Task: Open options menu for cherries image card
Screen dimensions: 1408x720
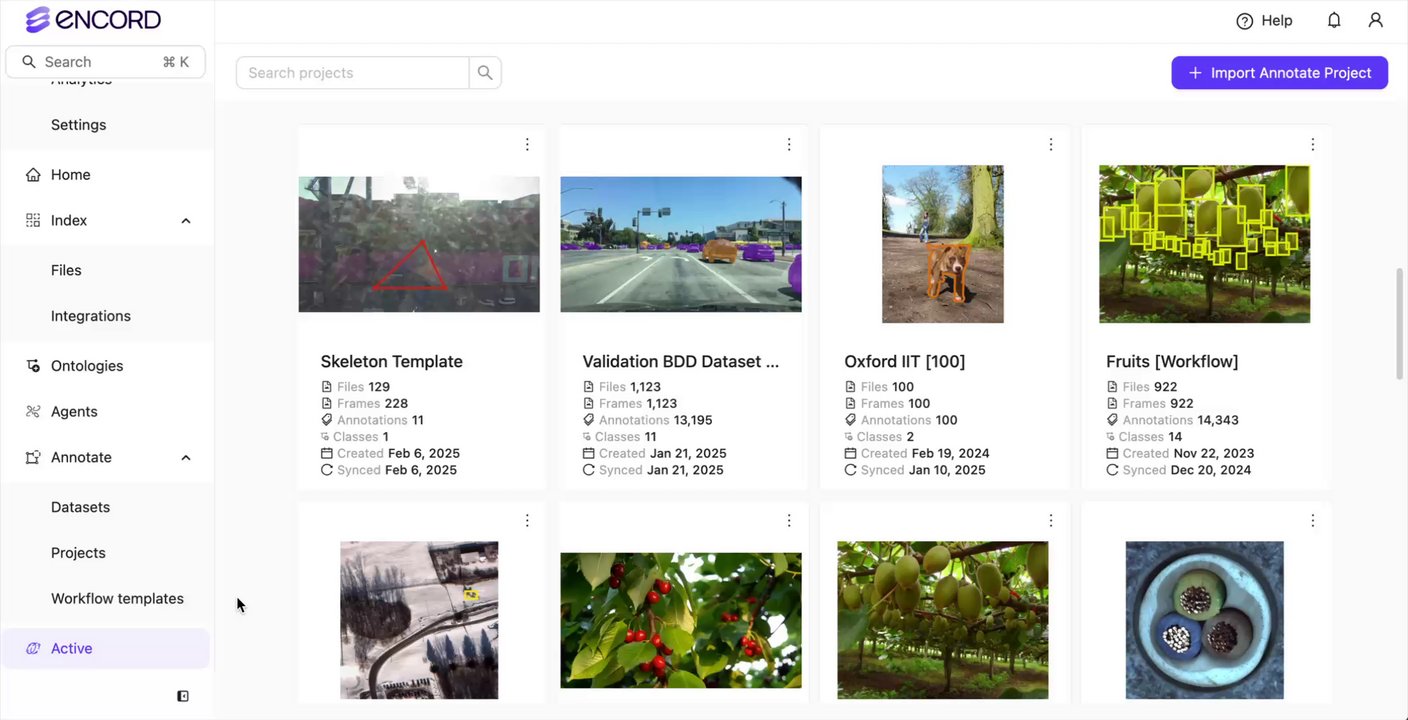Action: pos(789,520)
